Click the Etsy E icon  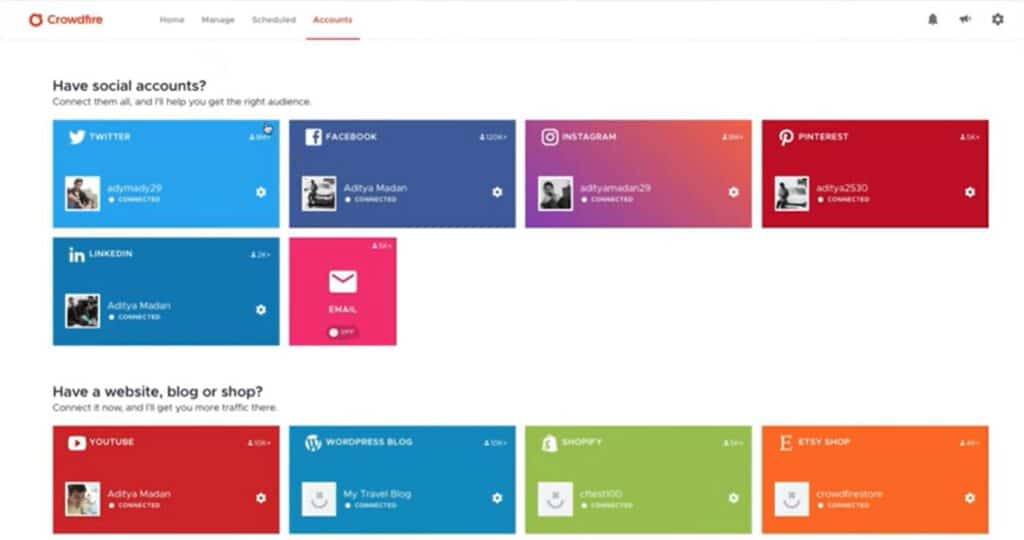(x=786, y=443)
